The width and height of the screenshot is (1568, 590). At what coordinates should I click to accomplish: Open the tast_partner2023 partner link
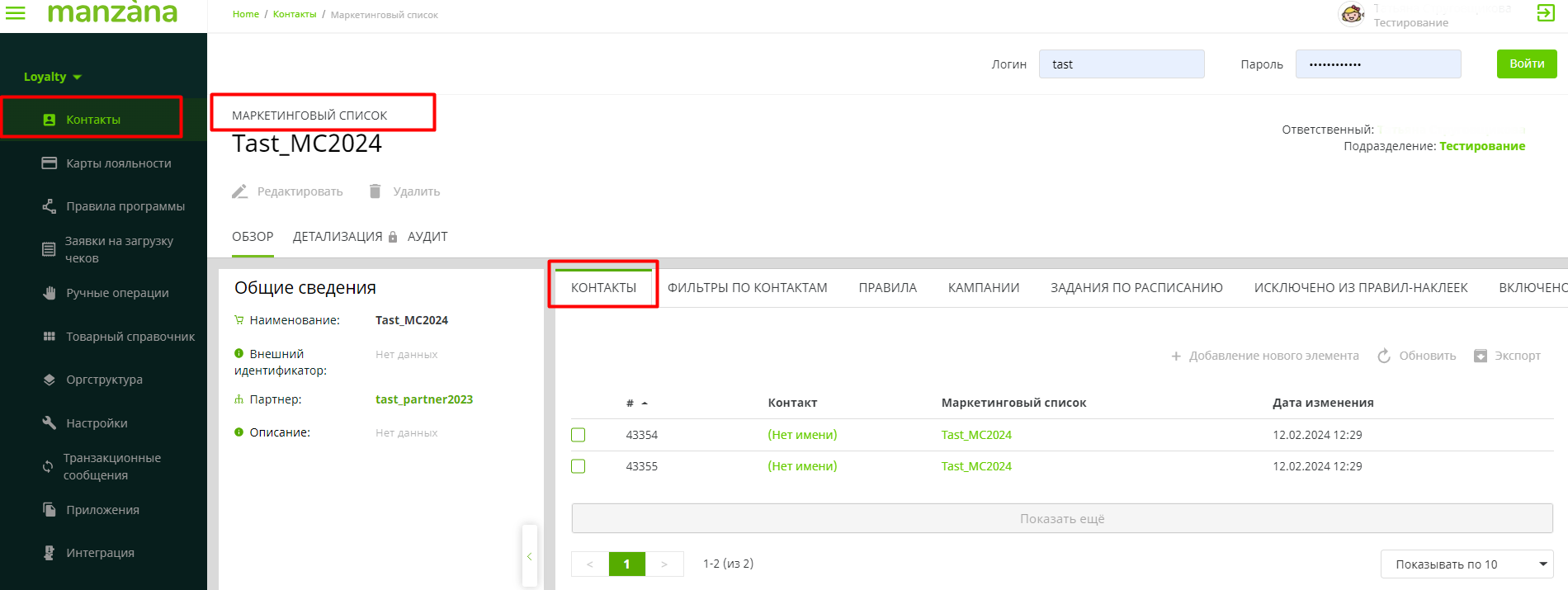pos(424,399)
